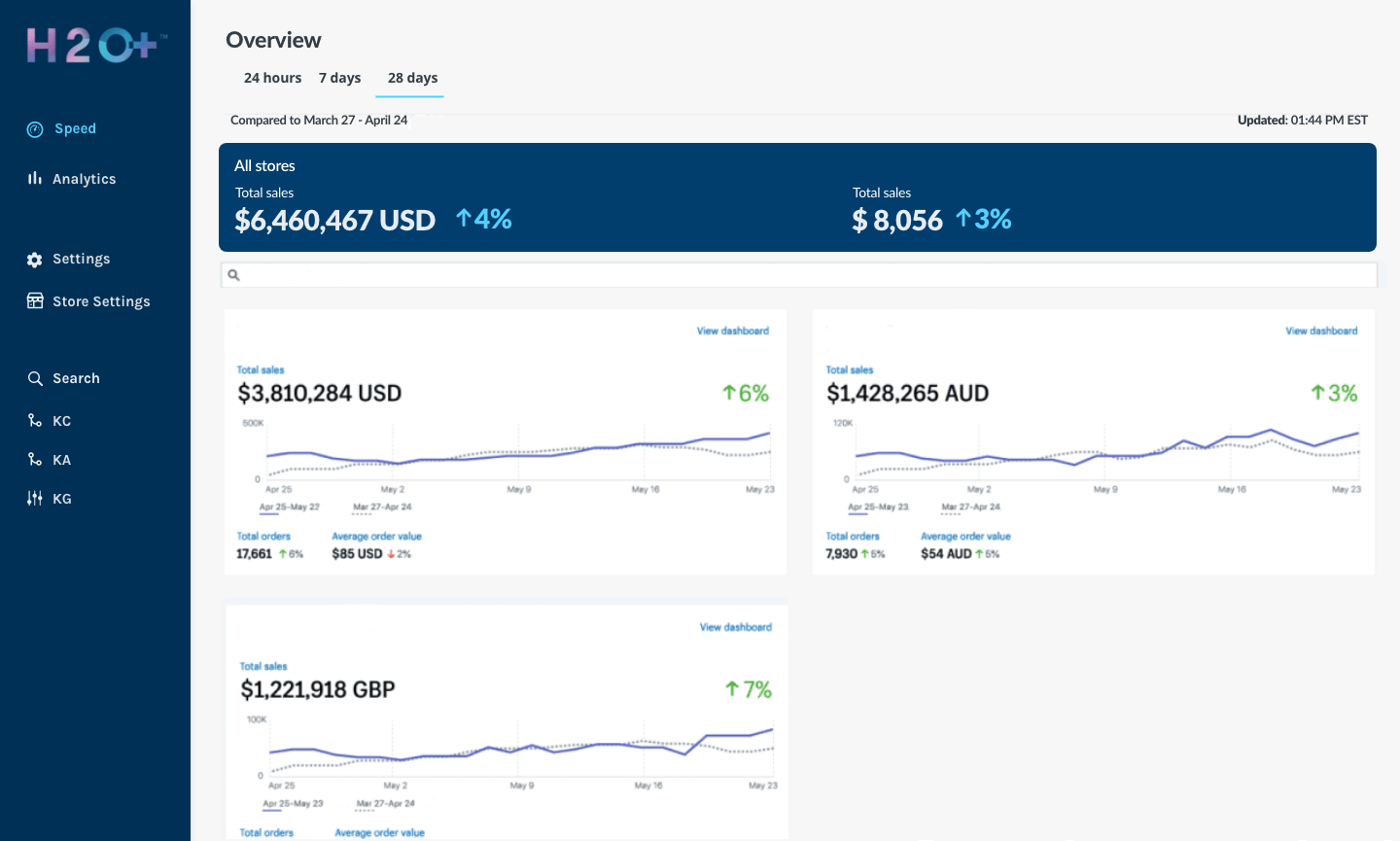This screenshot has width=1400, height=841.
Task: Select the KA store key icon
Action: (x=34, y=459)
